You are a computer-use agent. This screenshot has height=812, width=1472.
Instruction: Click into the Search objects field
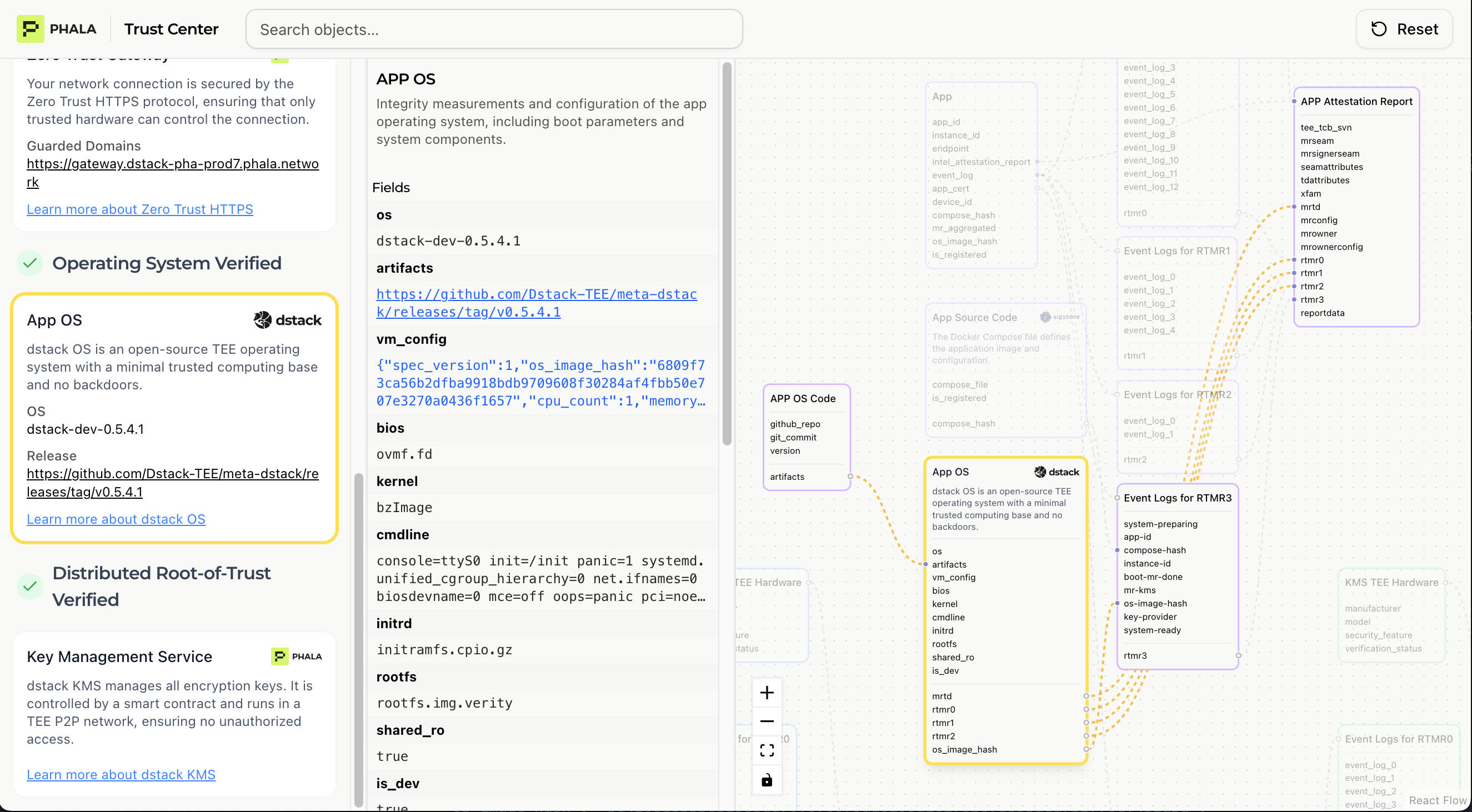point(494,29)
